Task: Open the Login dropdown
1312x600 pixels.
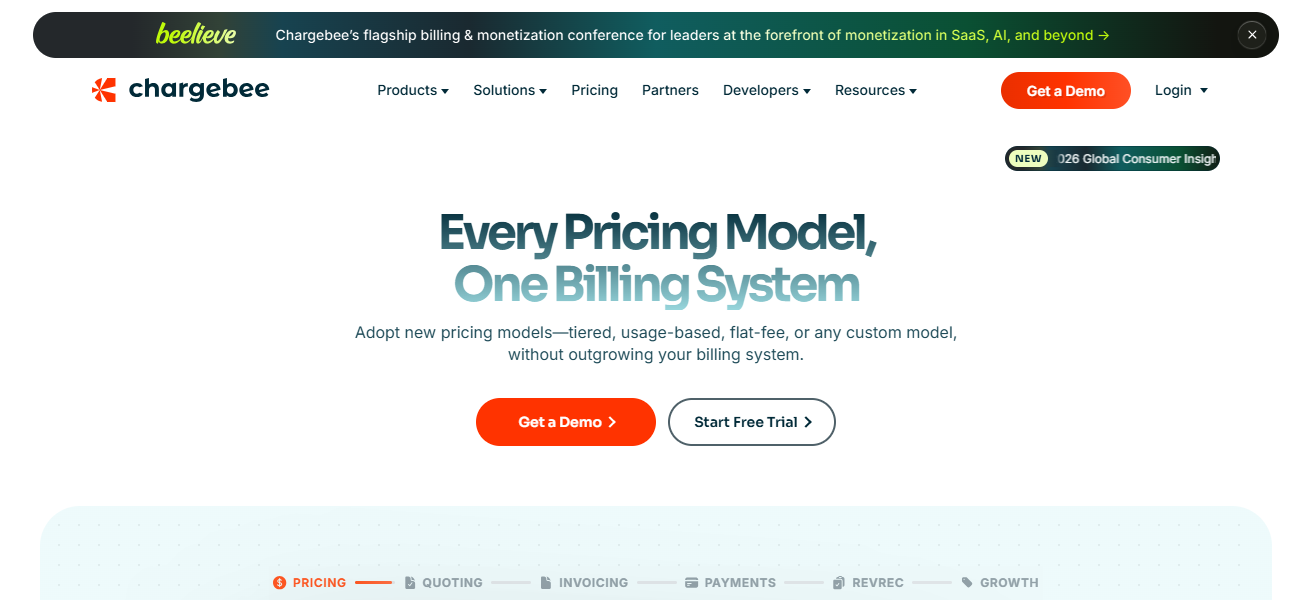Action: coord(1181,90)
